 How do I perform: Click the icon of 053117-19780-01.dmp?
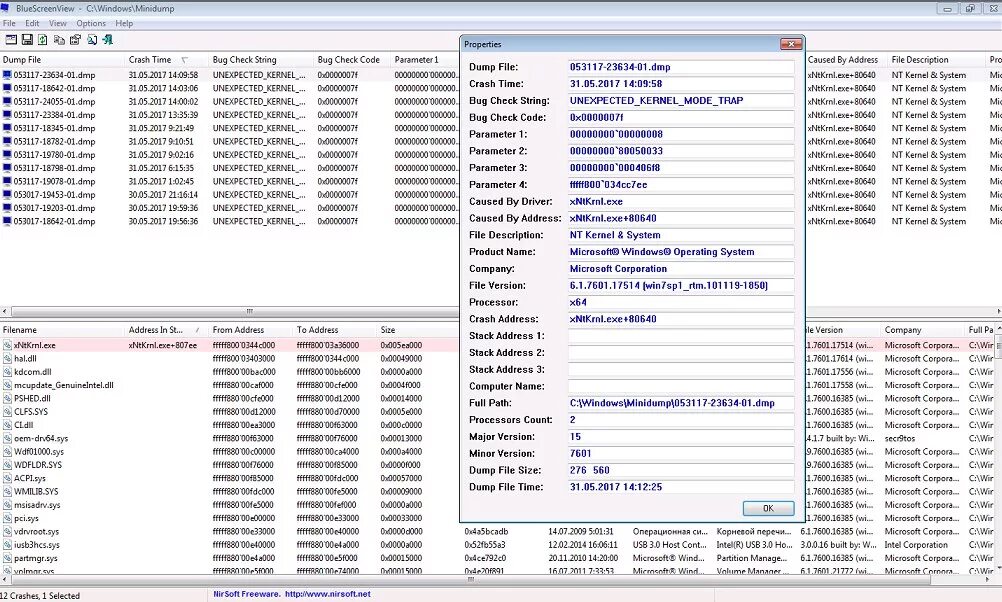7,155
